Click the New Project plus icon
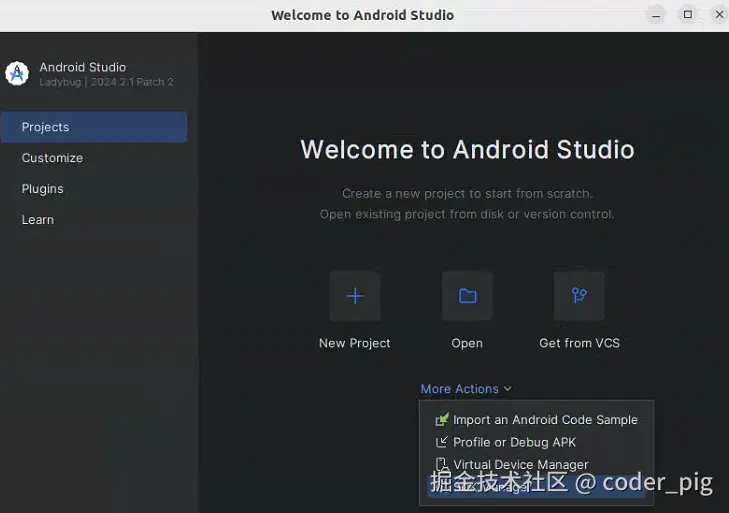 [355, 296]
